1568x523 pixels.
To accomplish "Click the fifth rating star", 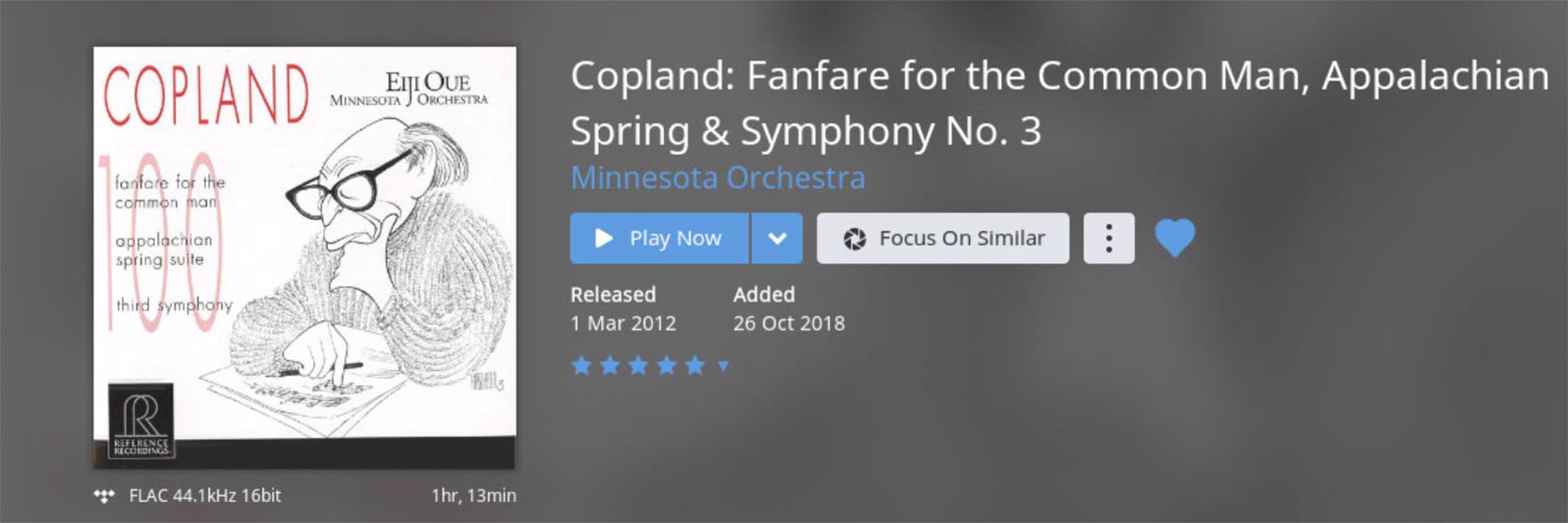I will tap(695, 365).
